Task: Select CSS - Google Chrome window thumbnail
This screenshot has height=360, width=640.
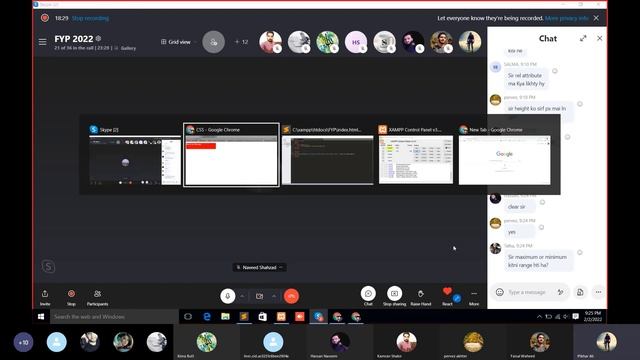Action: click(x=231, y=155)
